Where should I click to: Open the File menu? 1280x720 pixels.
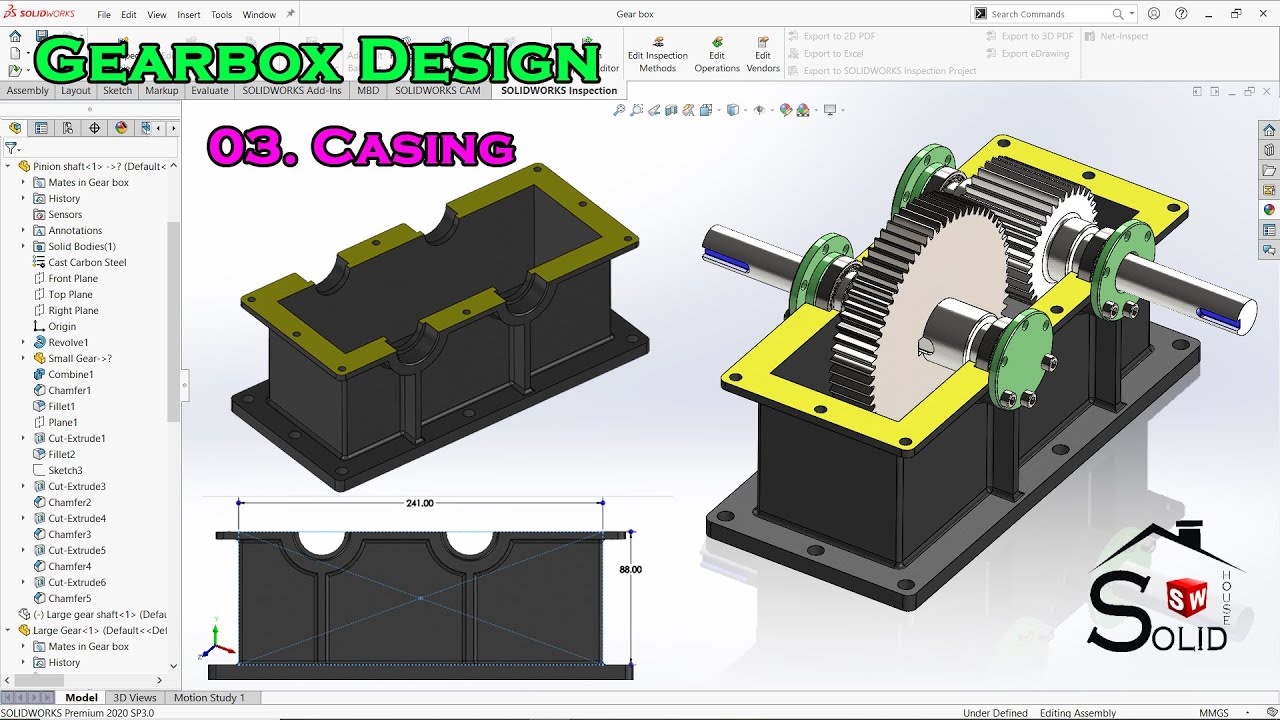pyautogui.click(x=104, y=15)
